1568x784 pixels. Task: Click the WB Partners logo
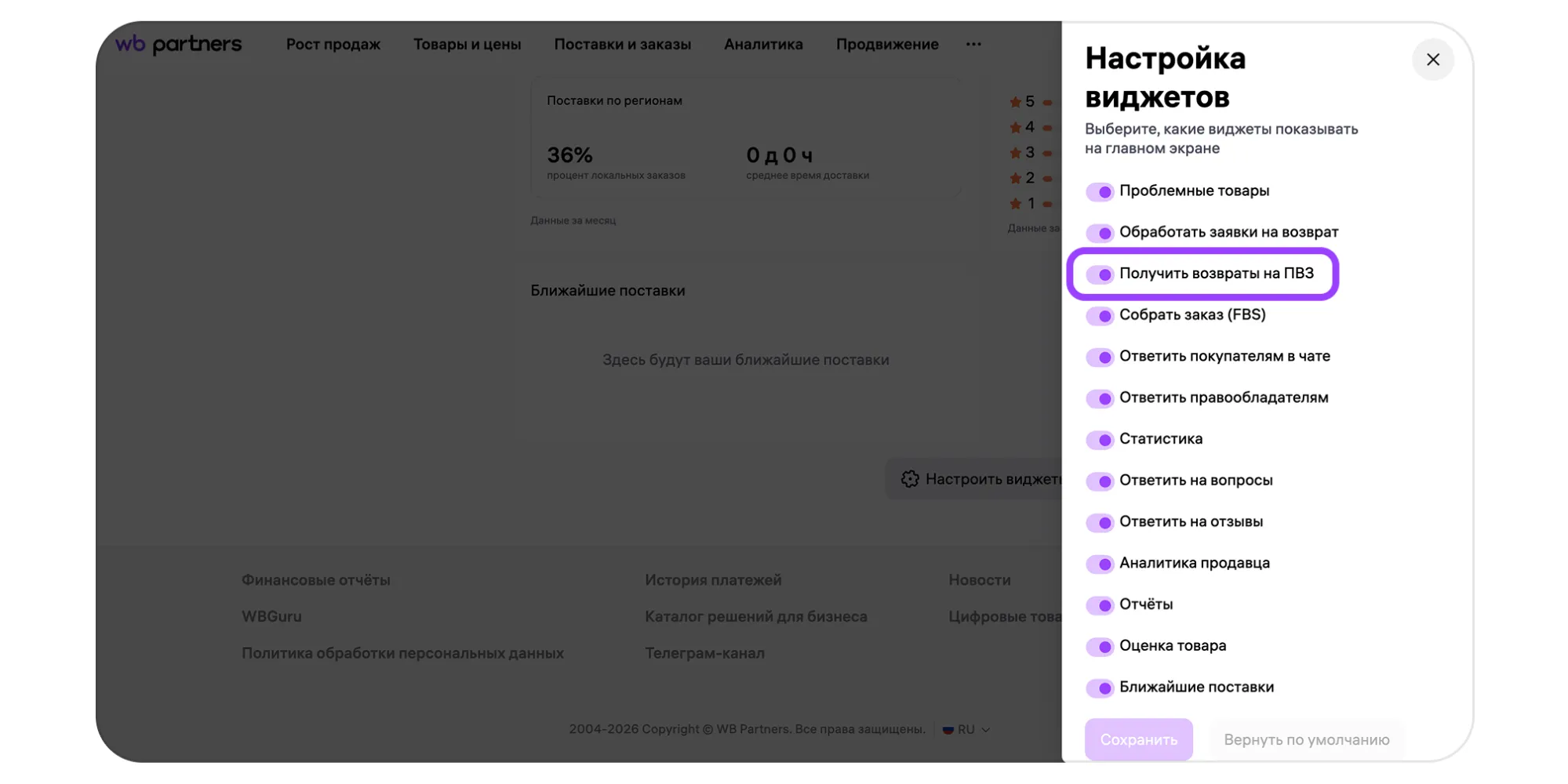click(179, 45)
